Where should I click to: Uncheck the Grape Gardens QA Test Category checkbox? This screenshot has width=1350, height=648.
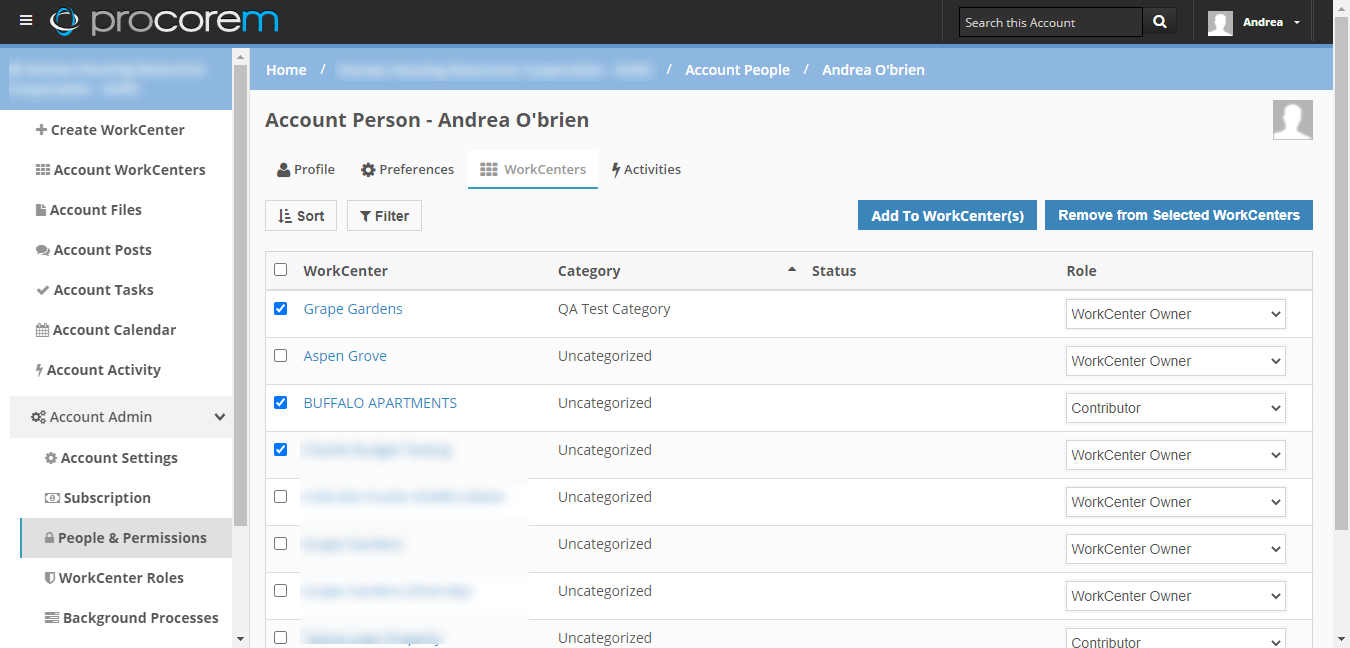[x=280, y=308]
